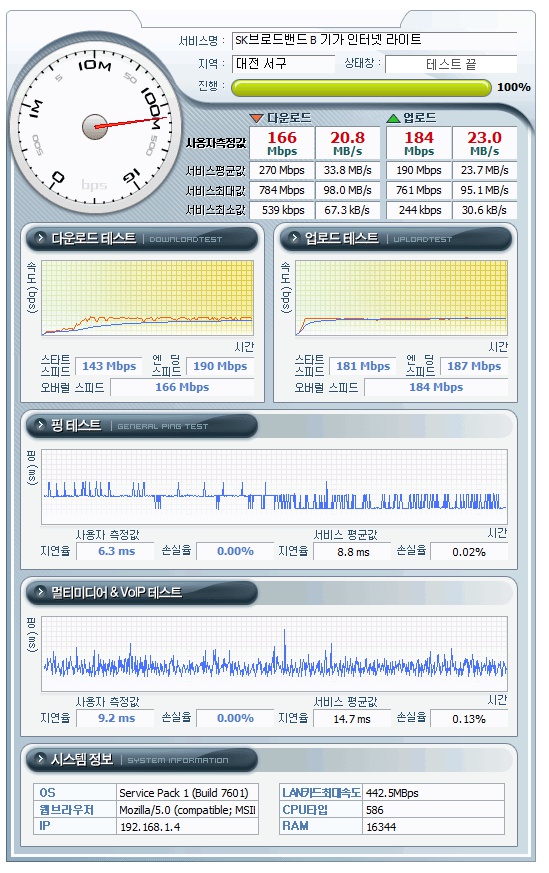Click the 539 kbps service minimum cell
The width and height of the screenshot is (549, 873).
click(282, 210)
